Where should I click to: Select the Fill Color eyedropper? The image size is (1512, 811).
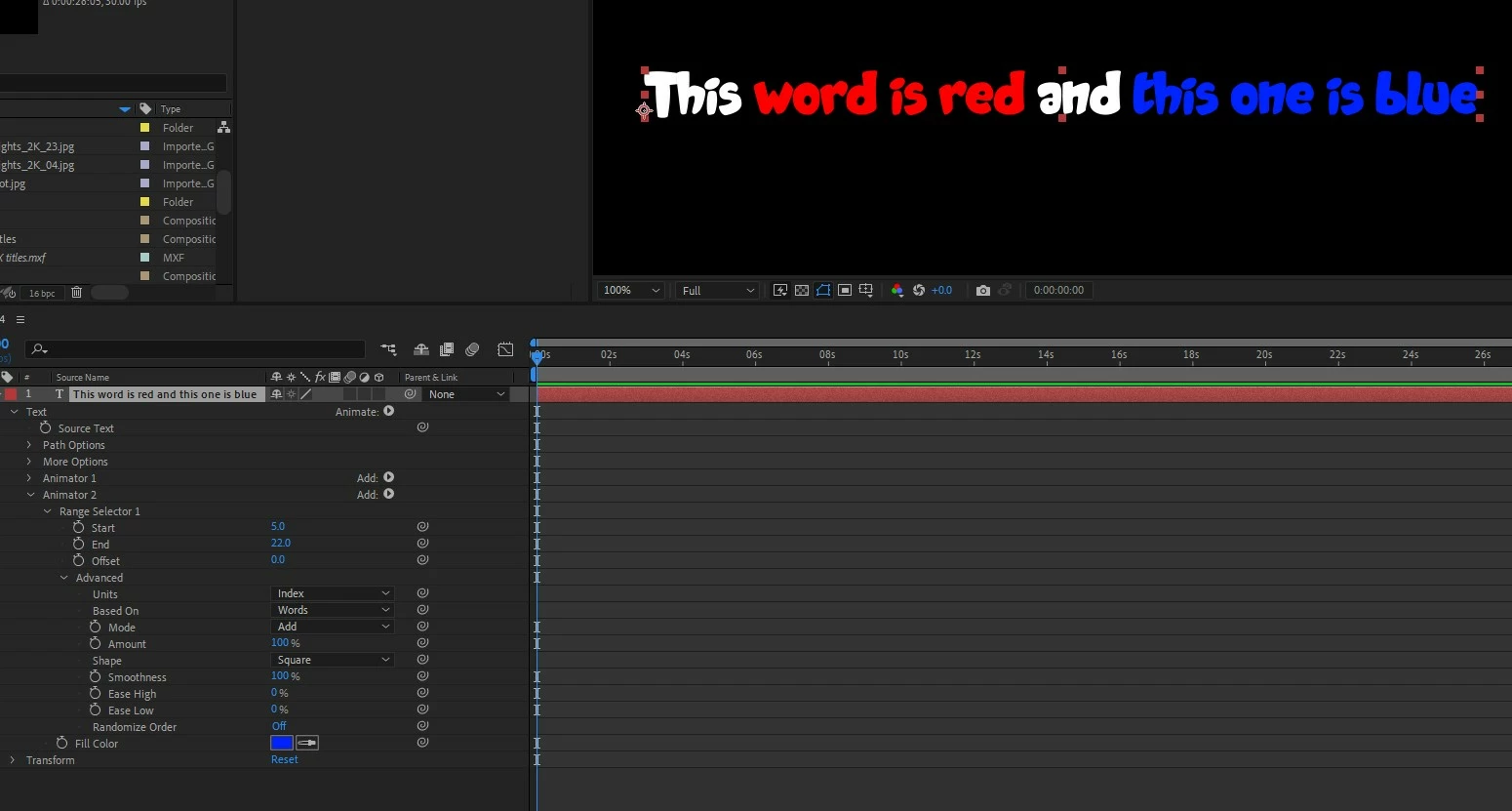point(307,743)
